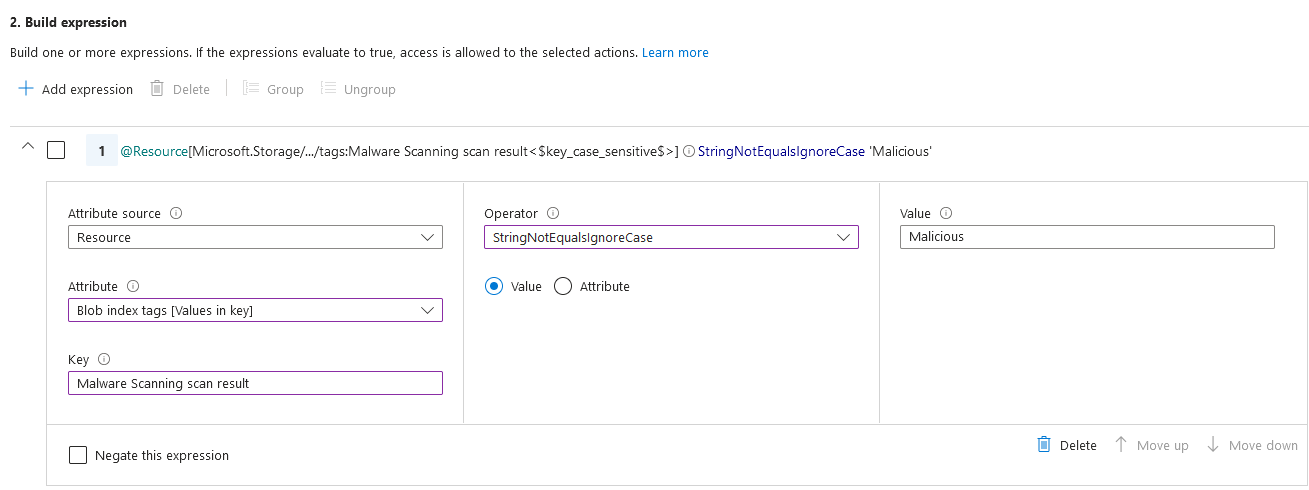Image resolution: width=1309 pixels, height=490 pixels.
Task: Select the Attribute radio button
Action: tap(563, 286)
